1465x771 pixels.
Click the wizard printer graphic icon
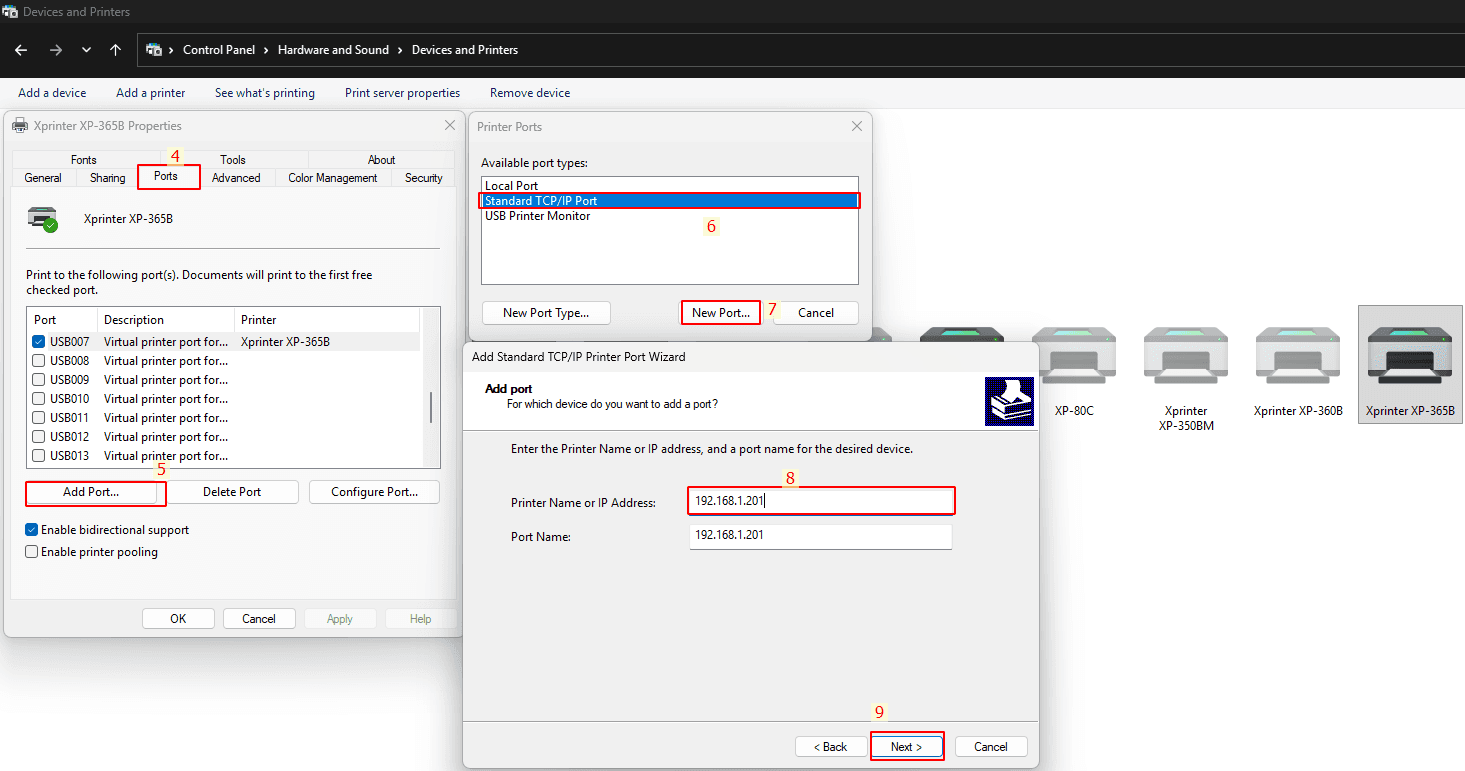coord(1009,402)
